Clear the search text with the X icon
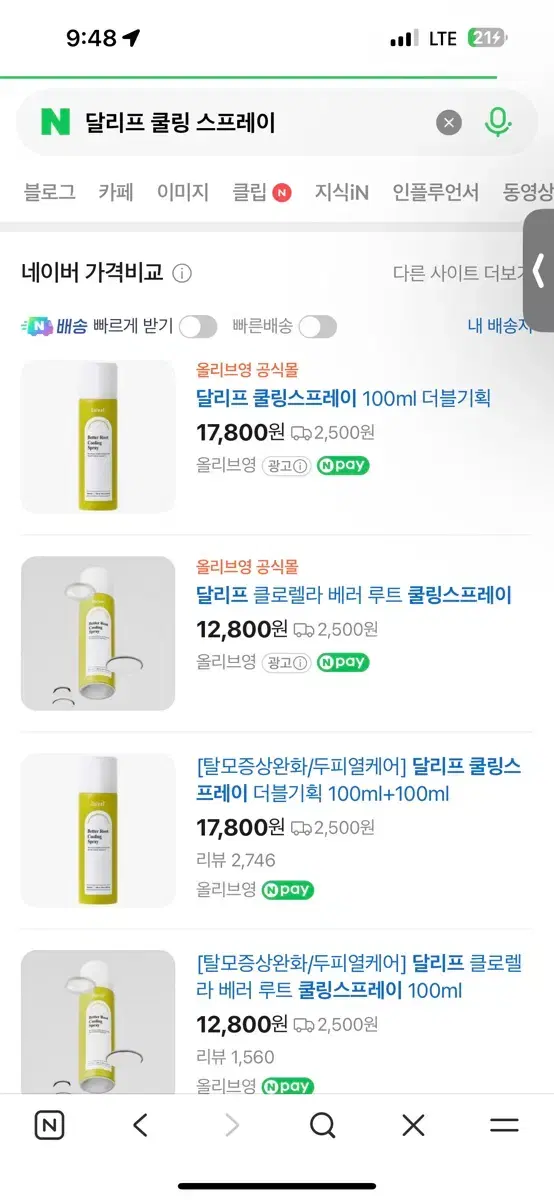 449,122
